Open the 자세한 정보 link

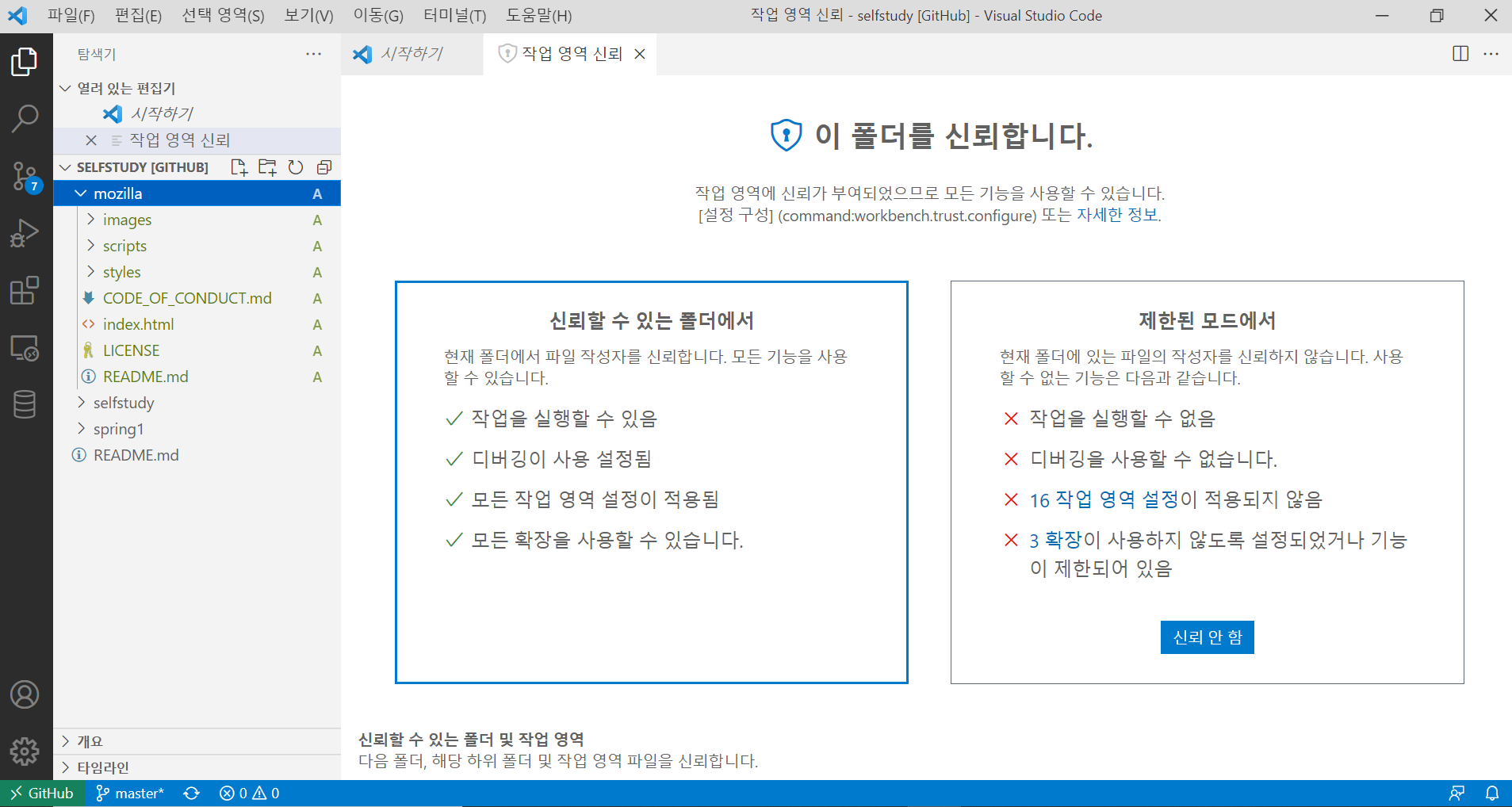click(x=1118, y=215)
